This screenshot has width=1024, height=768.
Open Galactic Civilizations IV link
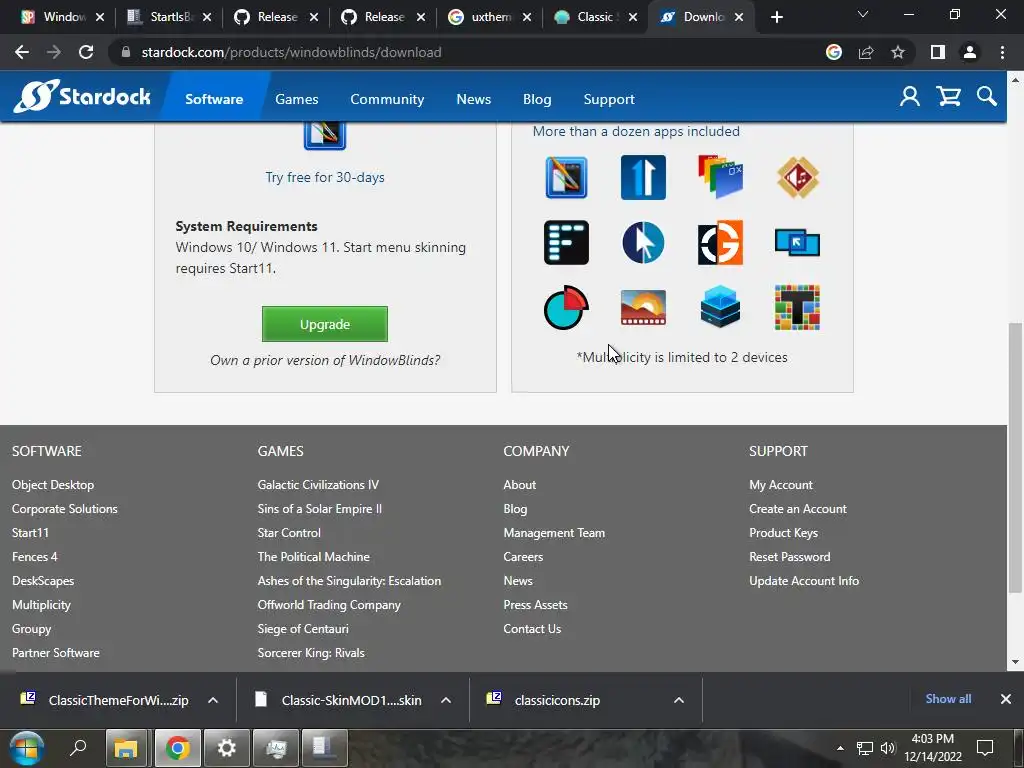pos(318,485)
